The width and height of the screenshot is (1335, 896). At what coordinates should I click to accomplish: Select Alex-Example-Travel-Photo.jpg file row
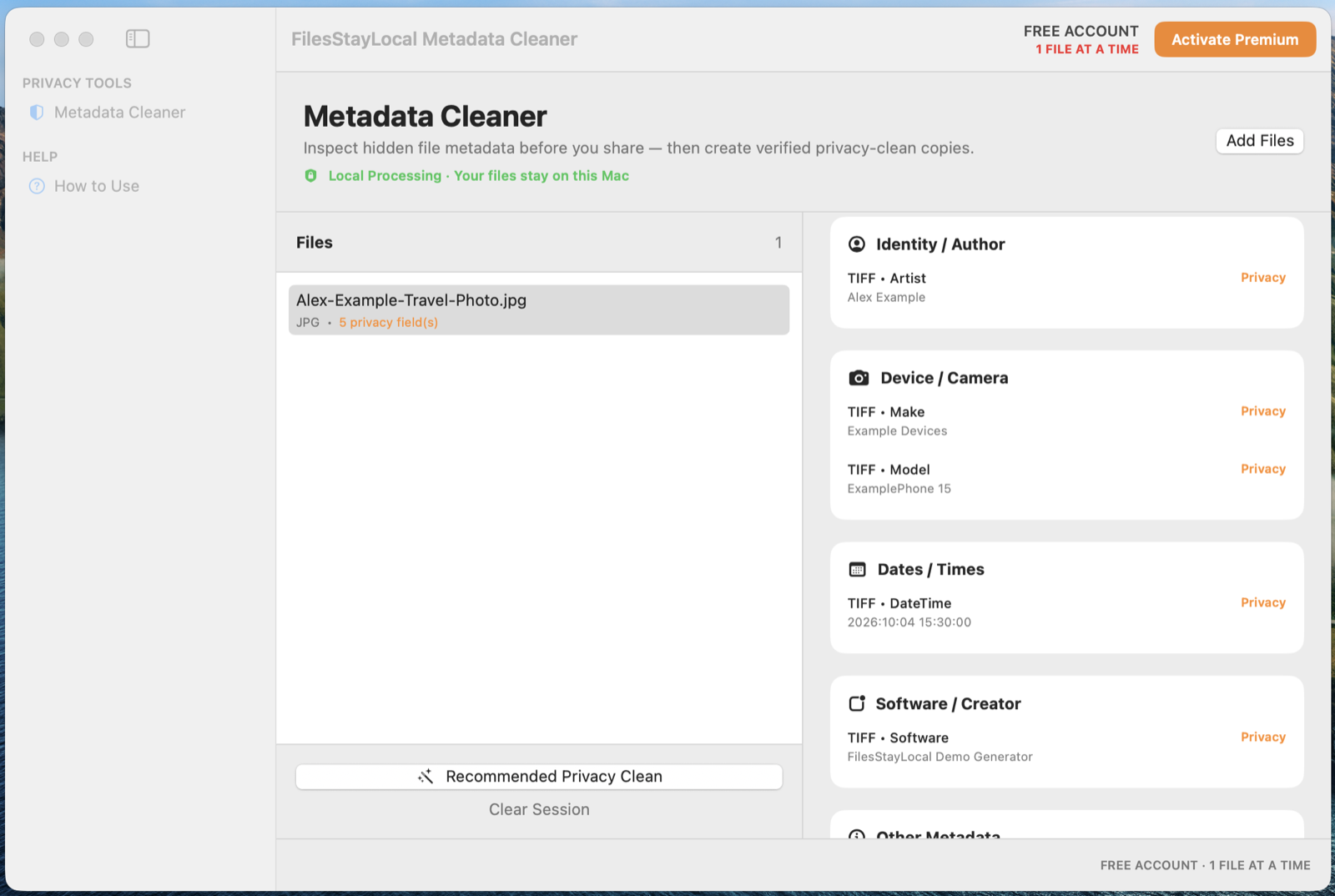coord(539,310)
